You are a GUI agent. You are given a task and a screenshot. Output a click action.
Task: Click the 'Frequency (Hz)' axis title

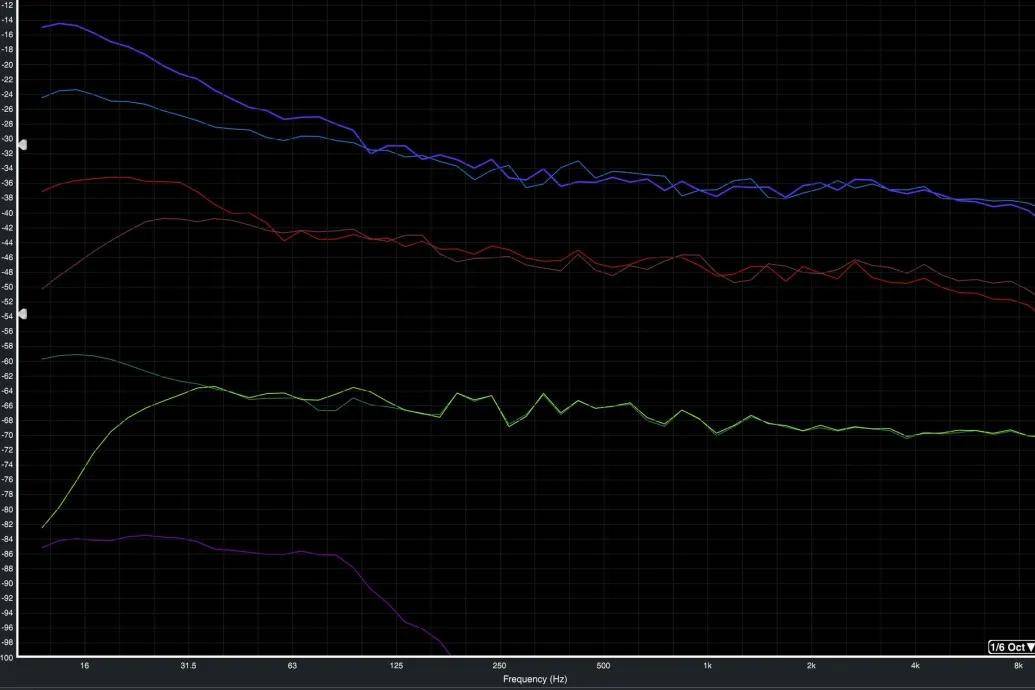(x=535, y=679)
